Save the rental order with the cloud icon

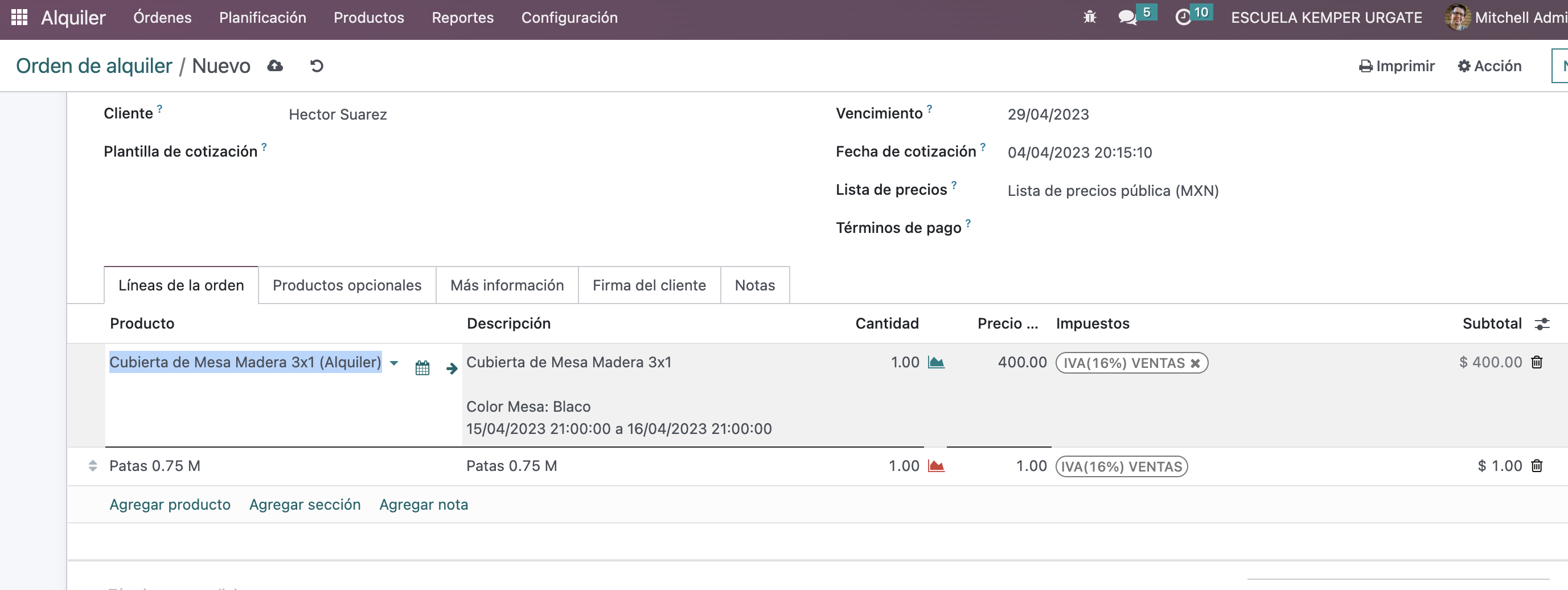pos(275,65)
